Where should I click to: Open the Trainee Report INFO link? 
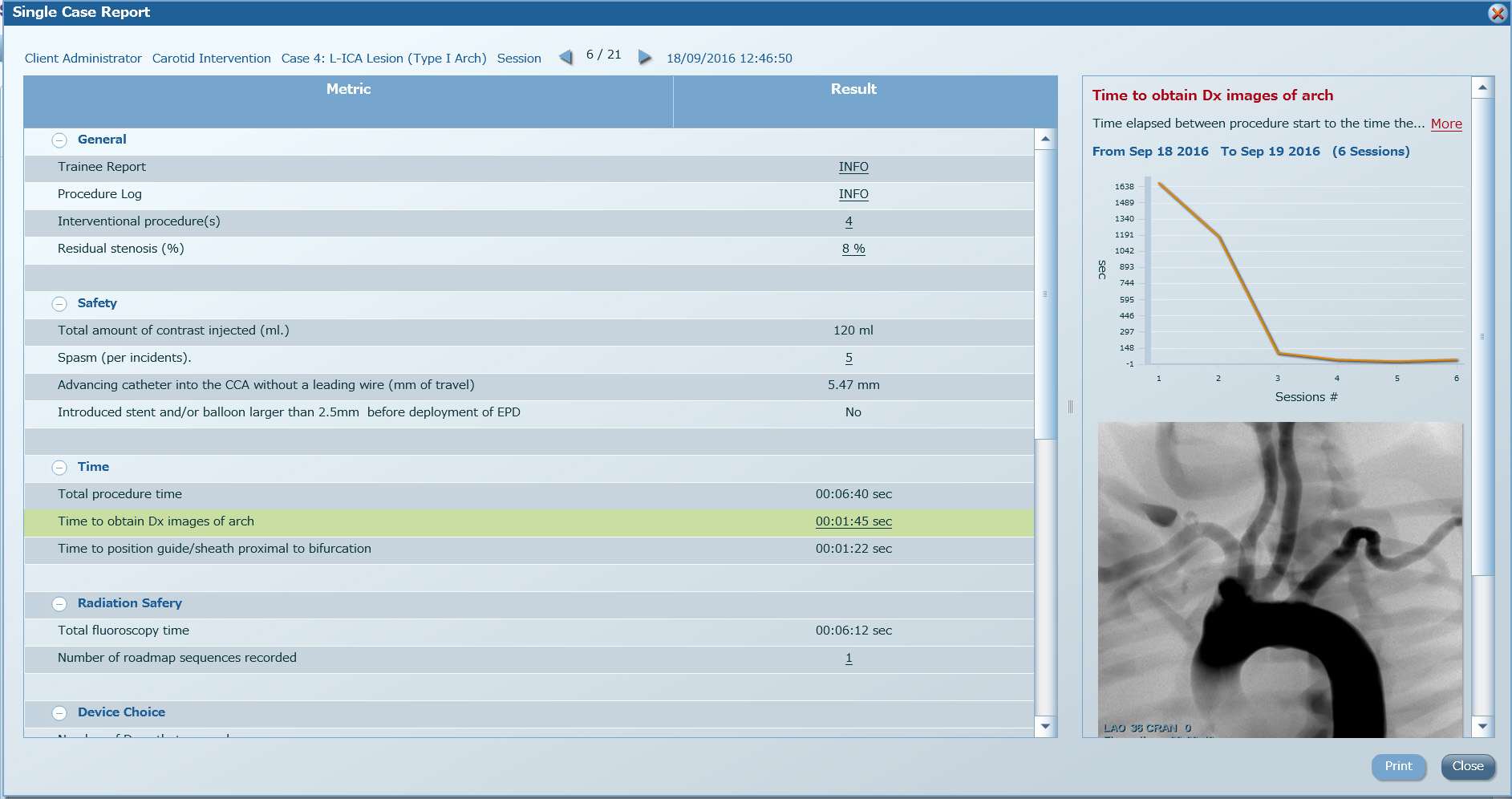click(x=853, y=167)
